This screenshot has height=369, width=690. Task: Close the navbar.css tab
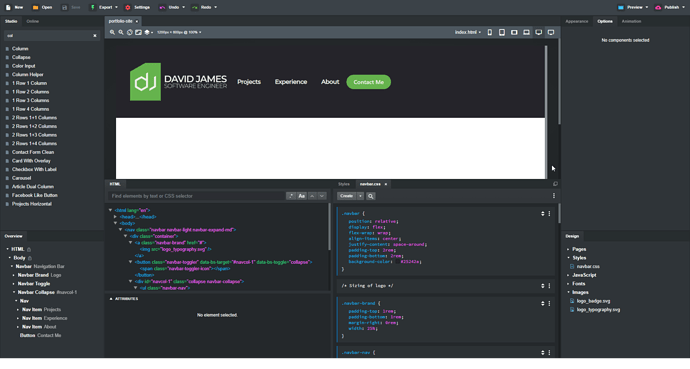(x=386, y=184)
